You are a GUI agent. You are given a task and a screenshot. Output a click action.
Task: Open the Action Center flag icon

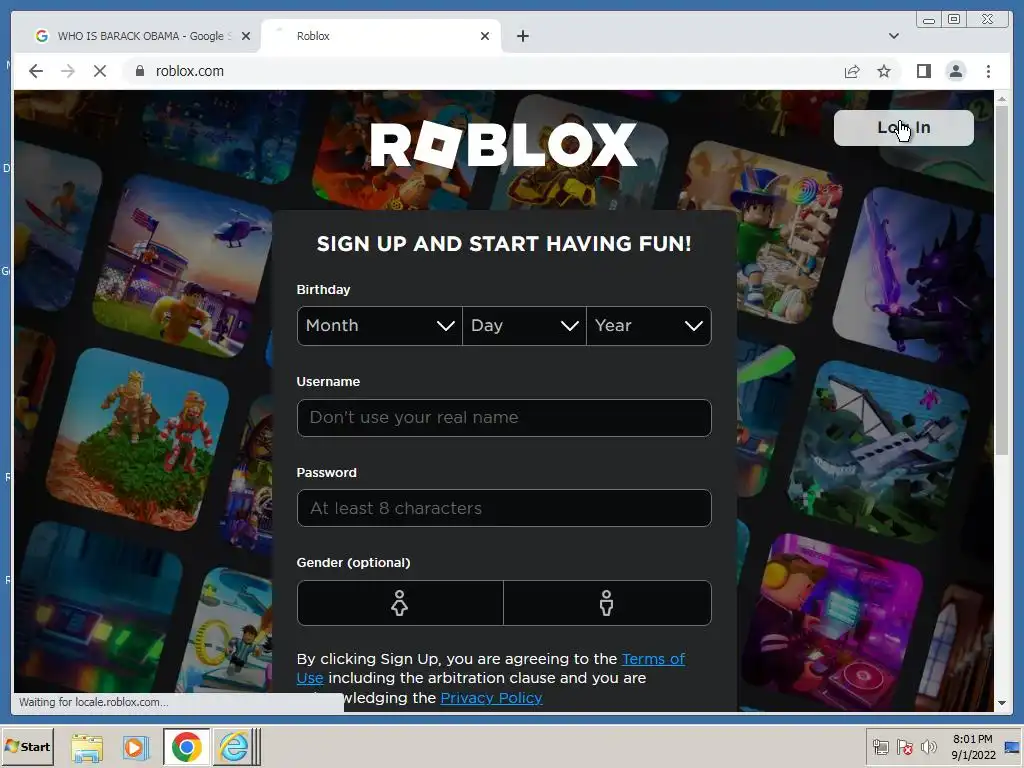[x=904, y=747]
